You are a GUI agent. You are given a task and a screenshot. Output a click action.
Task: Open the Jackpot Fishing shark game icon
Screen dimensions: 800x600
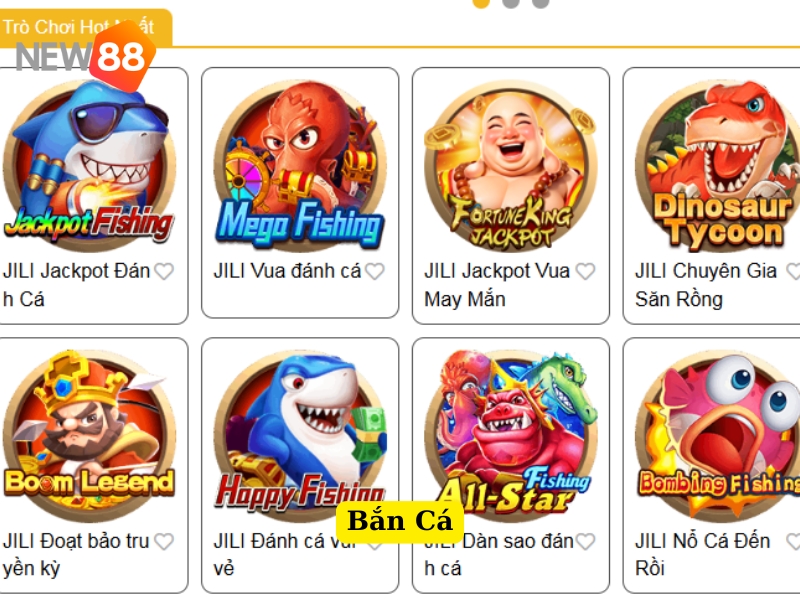(89, 165)
